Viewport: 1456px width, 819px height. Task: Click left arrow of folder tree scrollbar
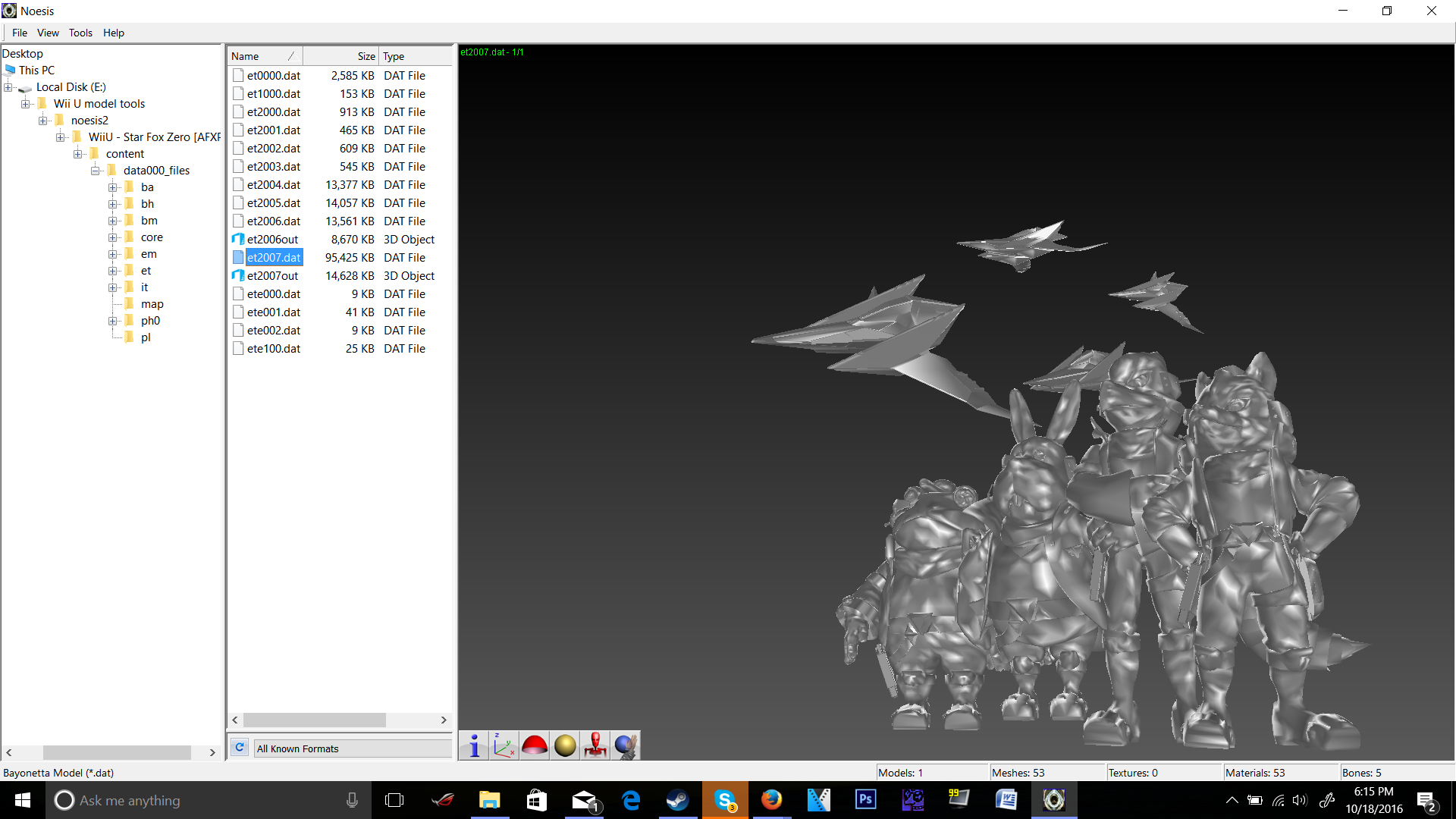point(9,752)
